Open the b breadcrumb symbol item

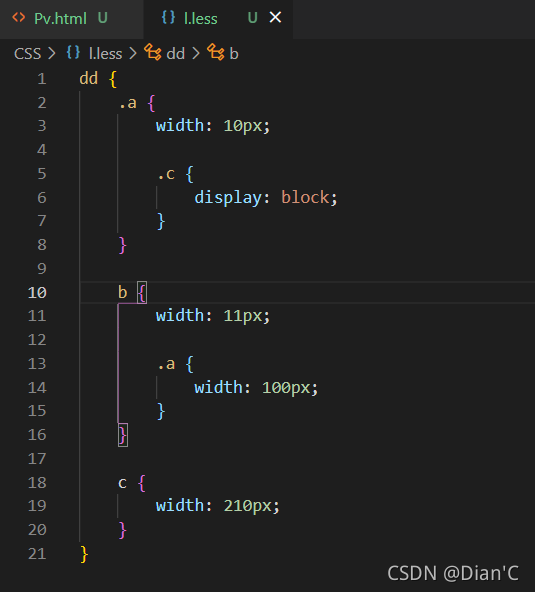234,54
